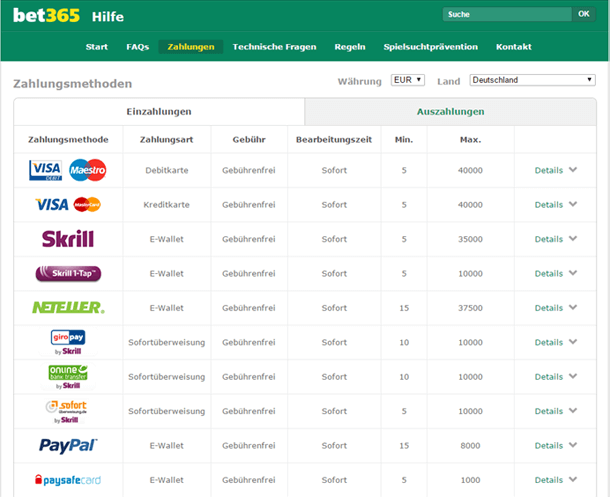Viewport: 610px width, 497px height.
Task: Click the giropay by Skrill logo
Action: pyautogui.click(x=68, y=342)
